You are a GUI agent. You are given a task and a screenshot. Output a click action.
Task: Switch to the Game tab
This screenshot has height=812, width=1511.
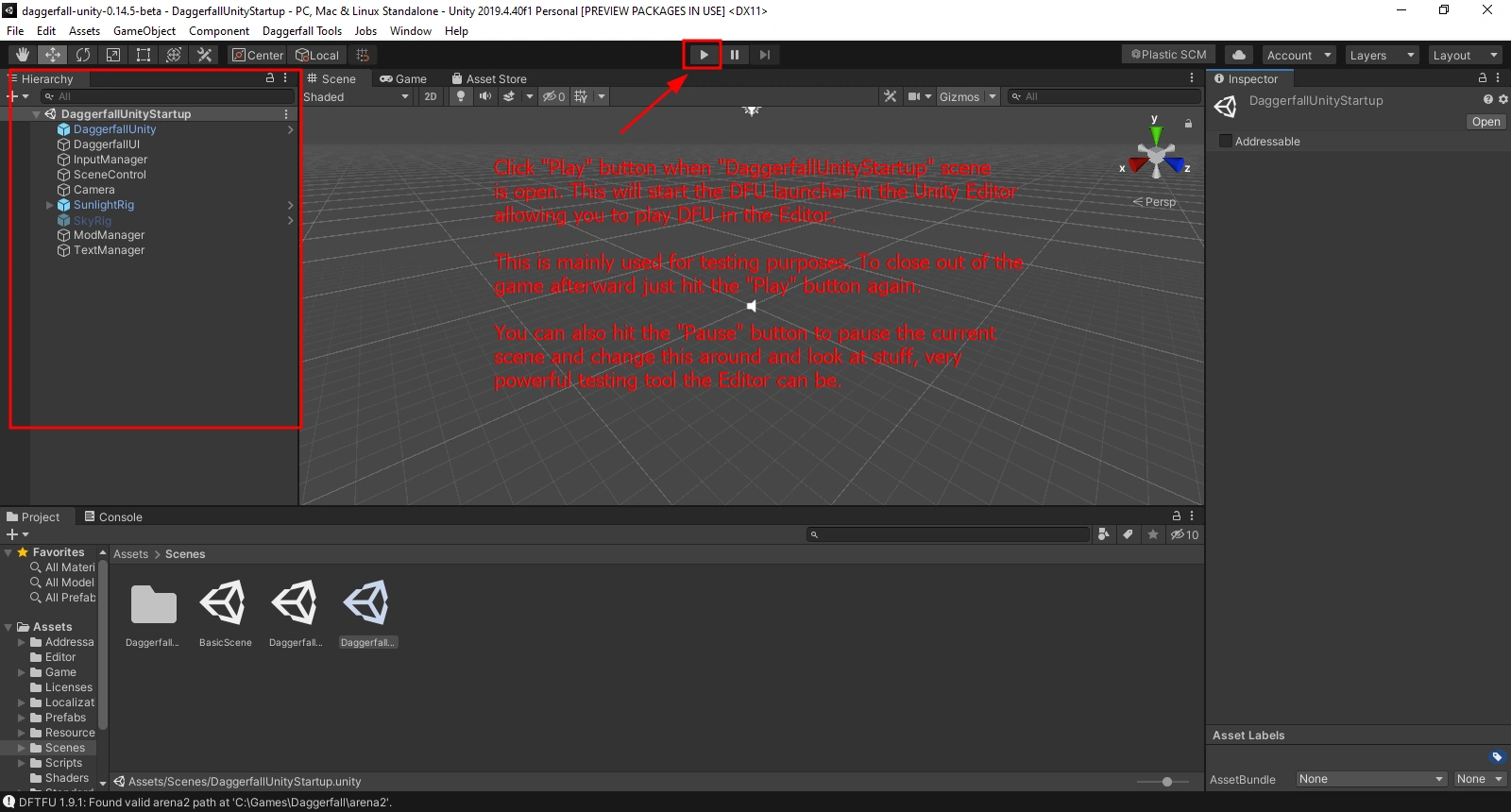pos(403,79)
